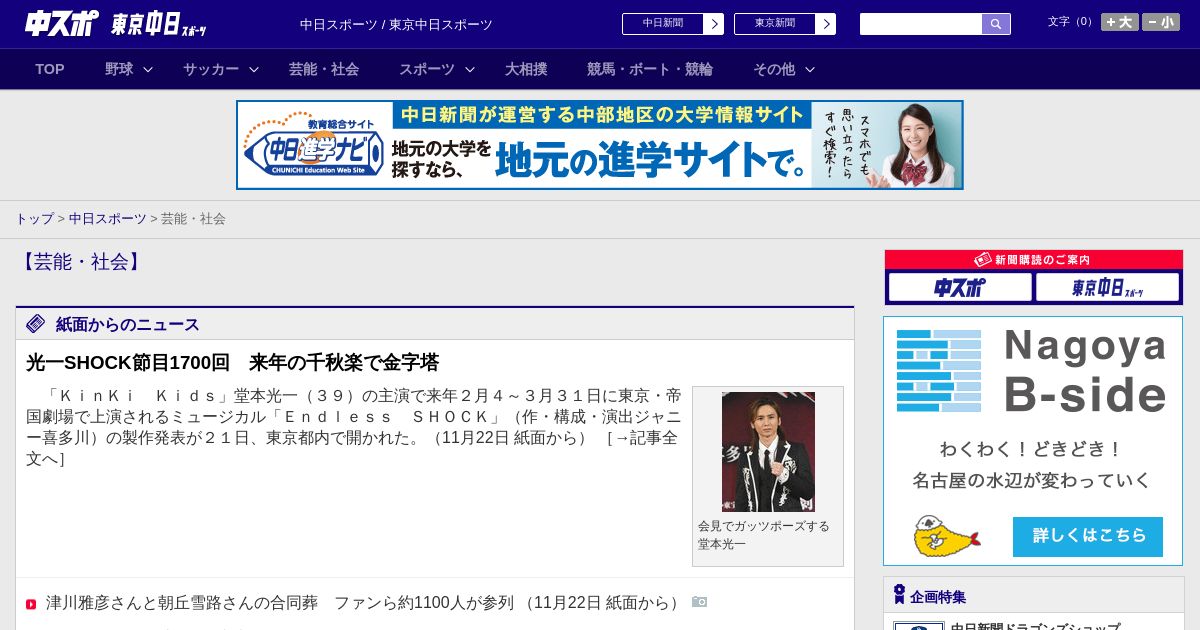Screen dimensions: 1200x630
Task: Select the 芸能・社会 menu item
Action: (x=324, y=69)
